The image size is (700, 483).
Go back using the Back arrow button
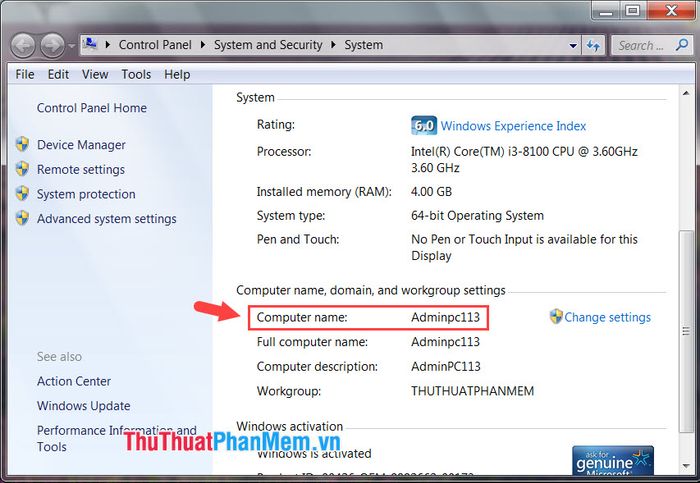coord(22,45)
